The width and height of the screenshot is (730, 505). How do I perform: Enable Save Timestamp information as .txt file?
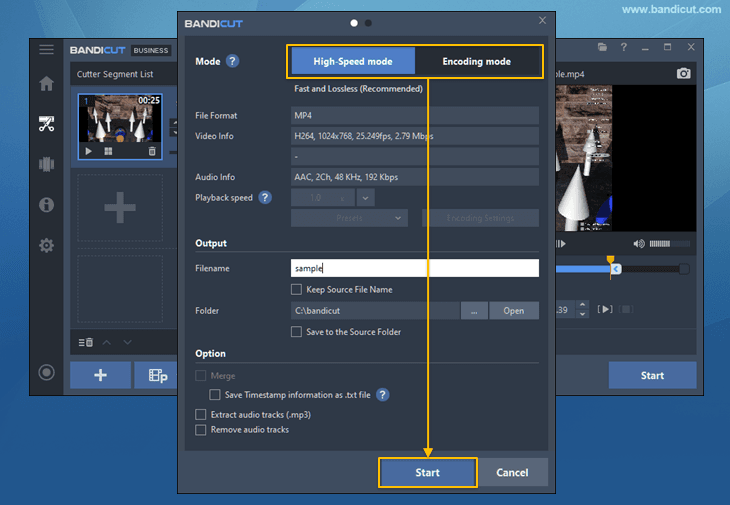[215, 395]
